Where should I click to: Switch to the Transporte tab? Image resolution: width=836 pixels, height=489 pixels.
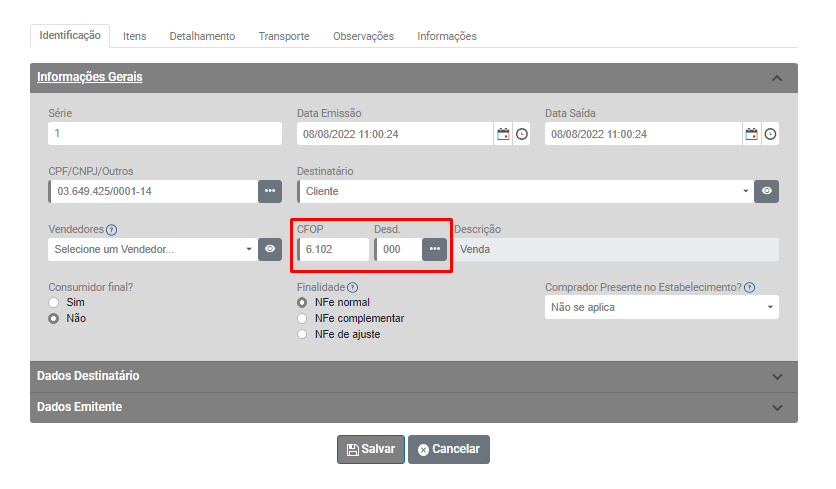(x=284, y=36)
